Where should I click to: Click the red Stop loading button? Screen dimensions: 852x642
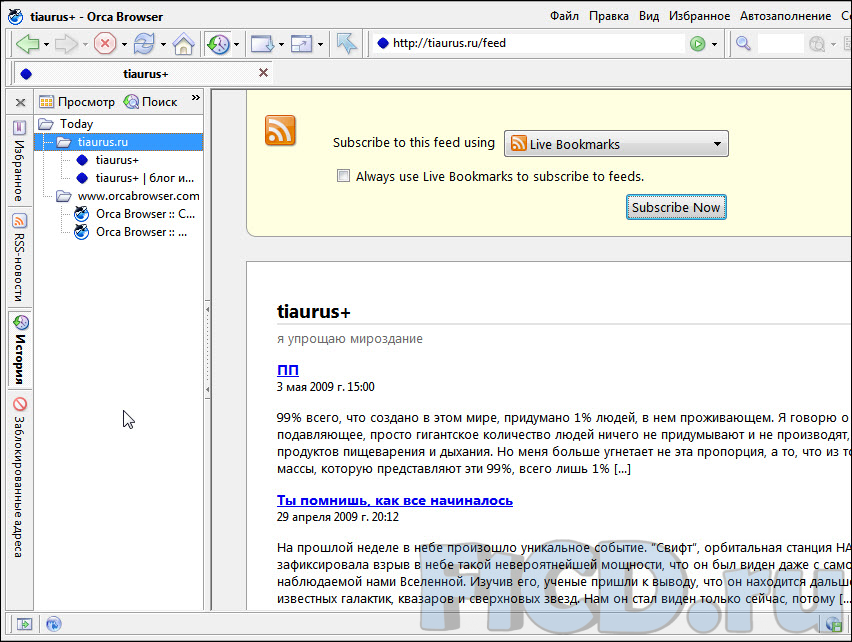[105, 43]
